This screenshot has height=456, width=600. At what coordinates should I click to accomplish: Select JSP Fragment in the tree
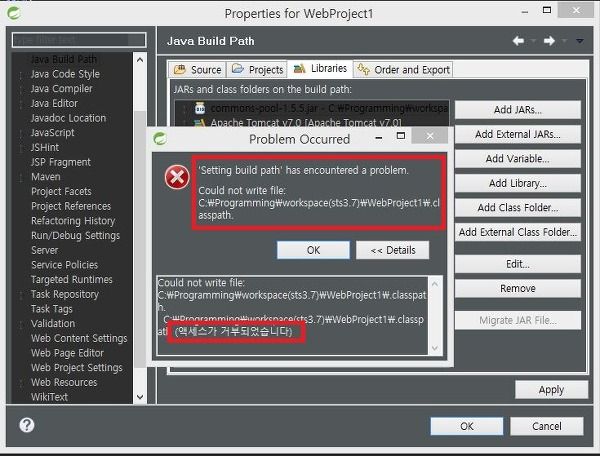(x=60, y=162)
